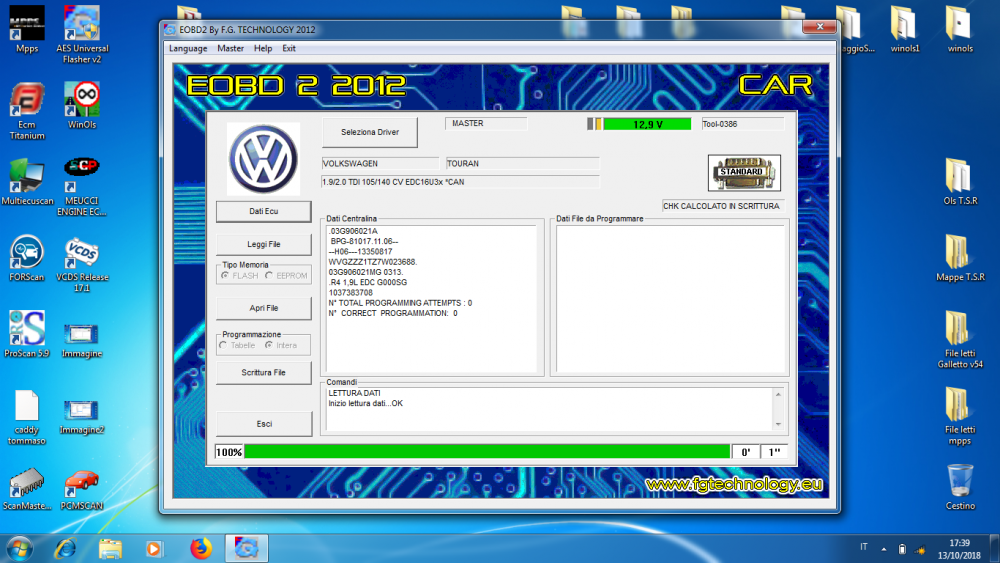Open the Master menu
This screenshot has width=1000, height=563.
230,48
